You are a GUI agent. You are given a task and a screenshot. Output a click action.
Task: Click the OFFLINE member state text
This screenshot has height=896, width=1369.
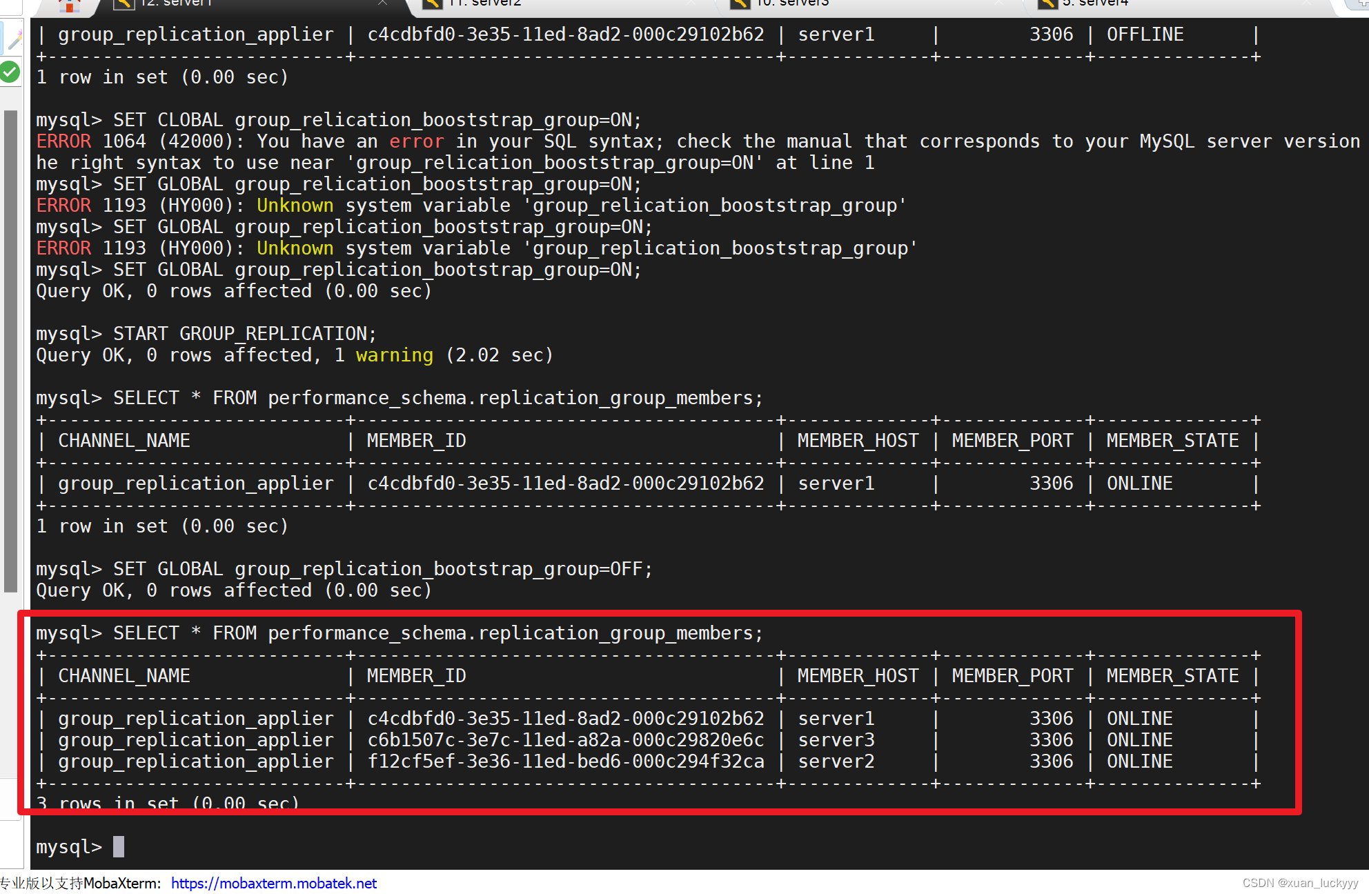pos(1145,34)
